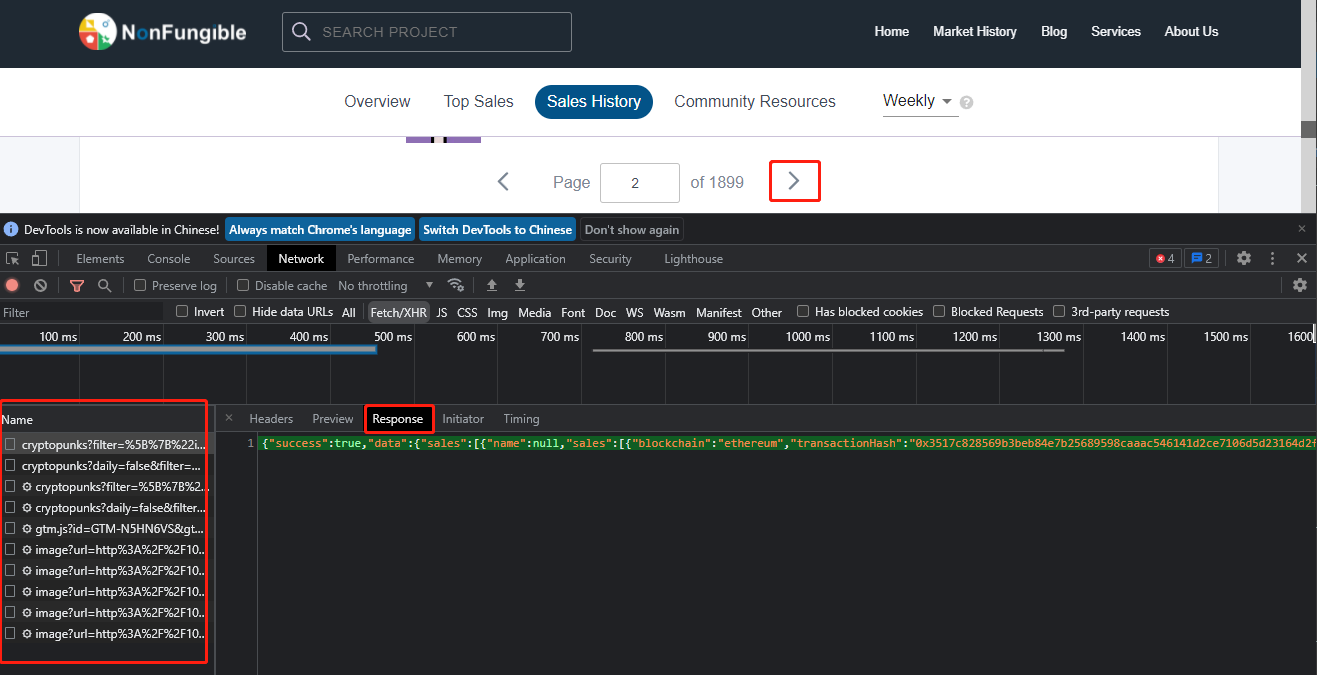The width and height of the screenshot is (1317, 675).
Task: Open the No throttling dropdown
Action: pyautogui.click(x=386, y=285)
